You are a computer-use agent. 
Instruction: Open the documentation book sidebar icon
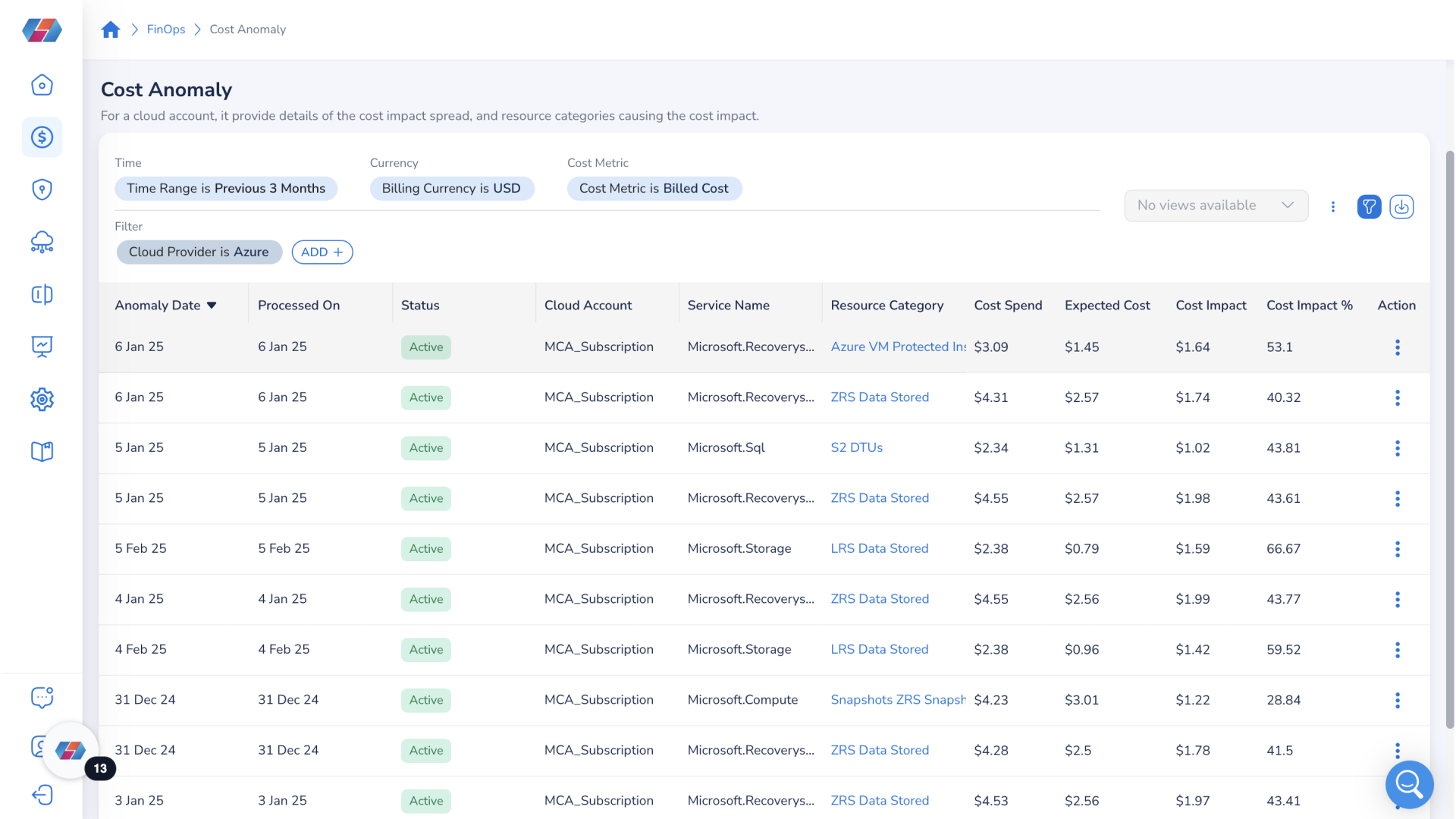click(x=42, y=451)
